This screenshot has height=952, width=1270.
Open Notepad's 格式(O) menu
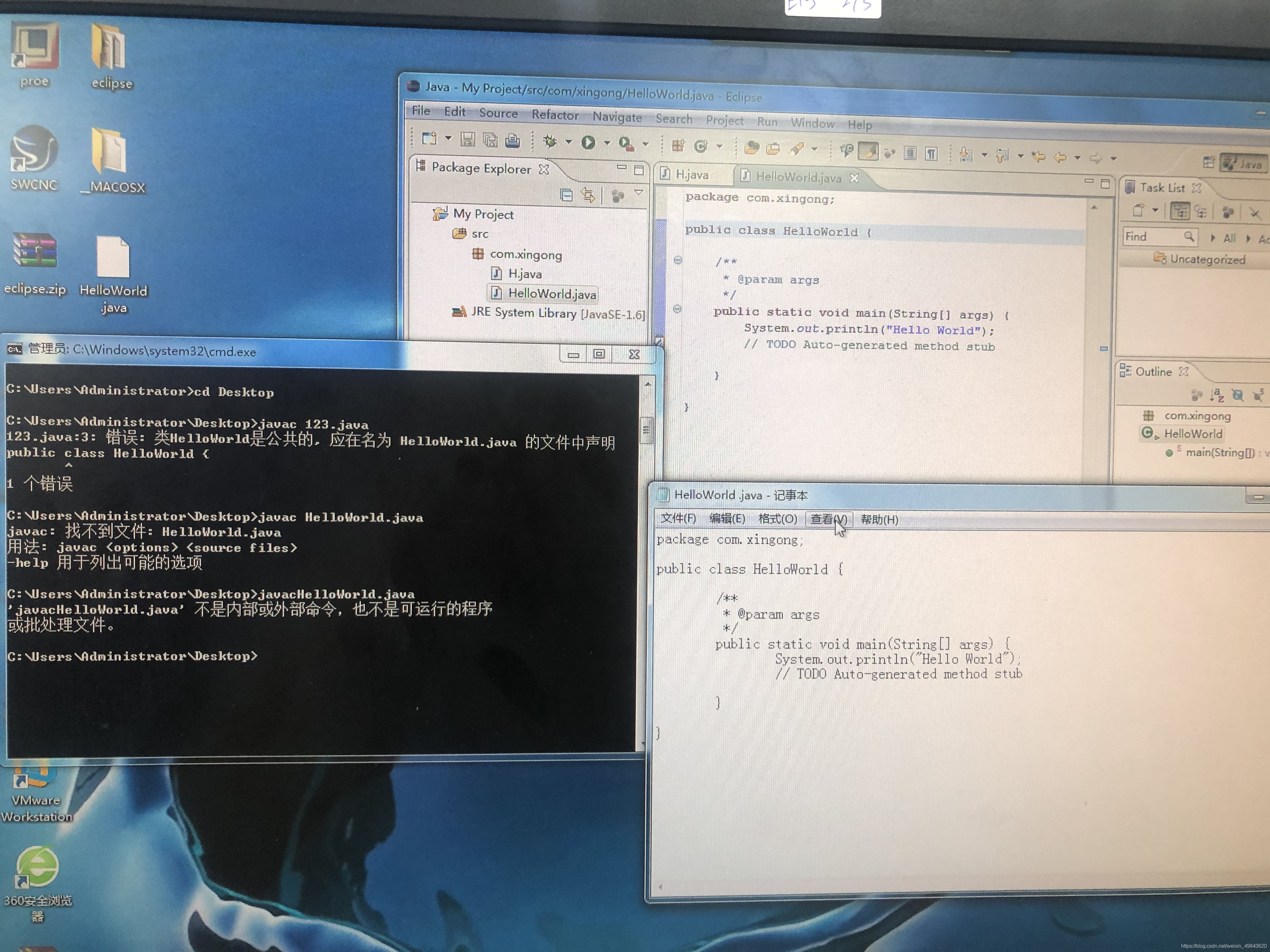coord(777,519)
